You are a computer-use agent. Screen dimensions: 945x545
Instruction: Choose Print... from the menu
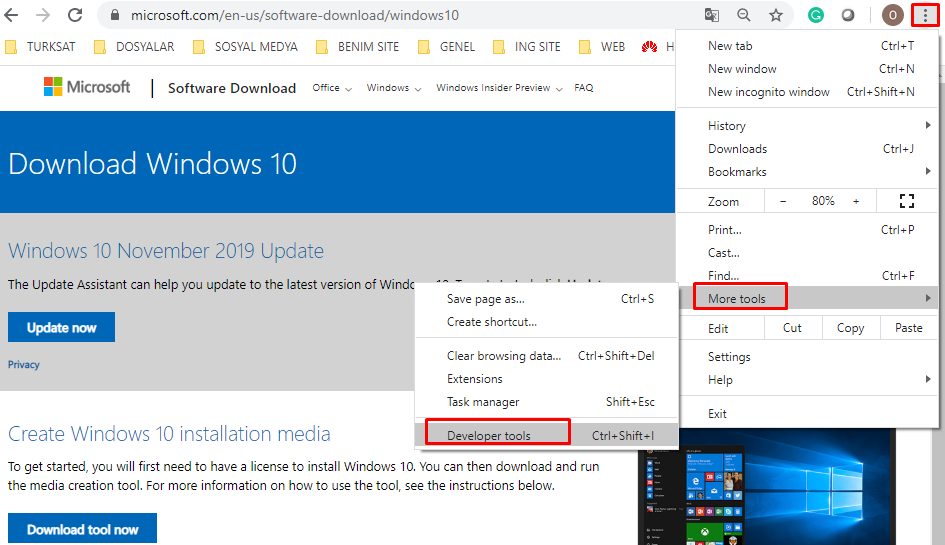pos(808,230)
